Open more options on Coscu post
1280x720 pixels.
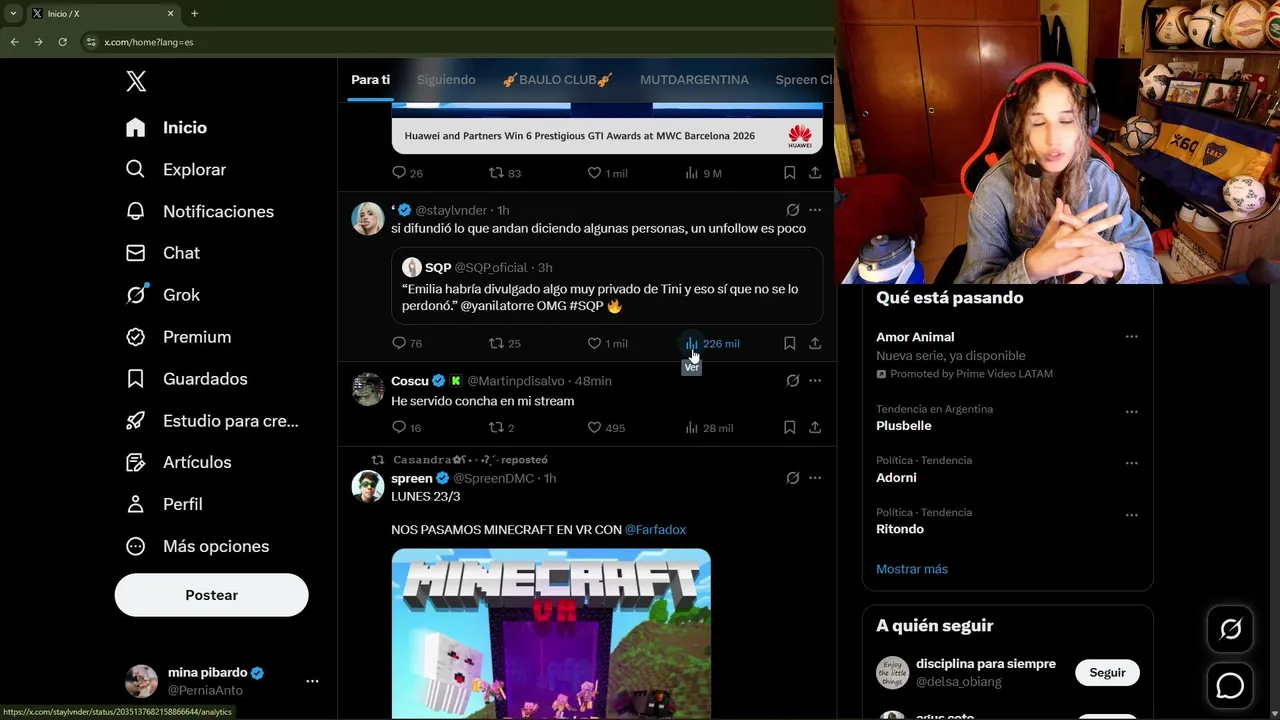click(815, 381)
